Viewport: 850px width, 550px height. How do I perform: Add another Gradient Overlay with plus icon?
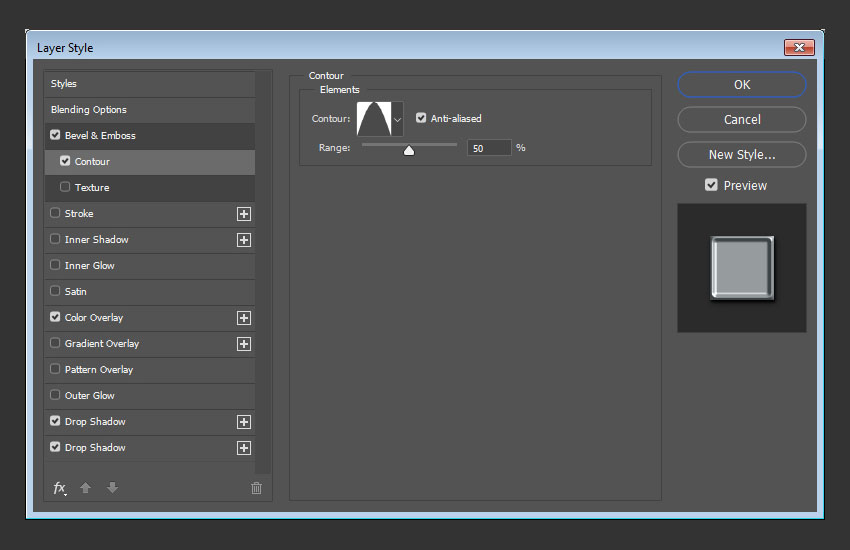(x=244, y=344)
